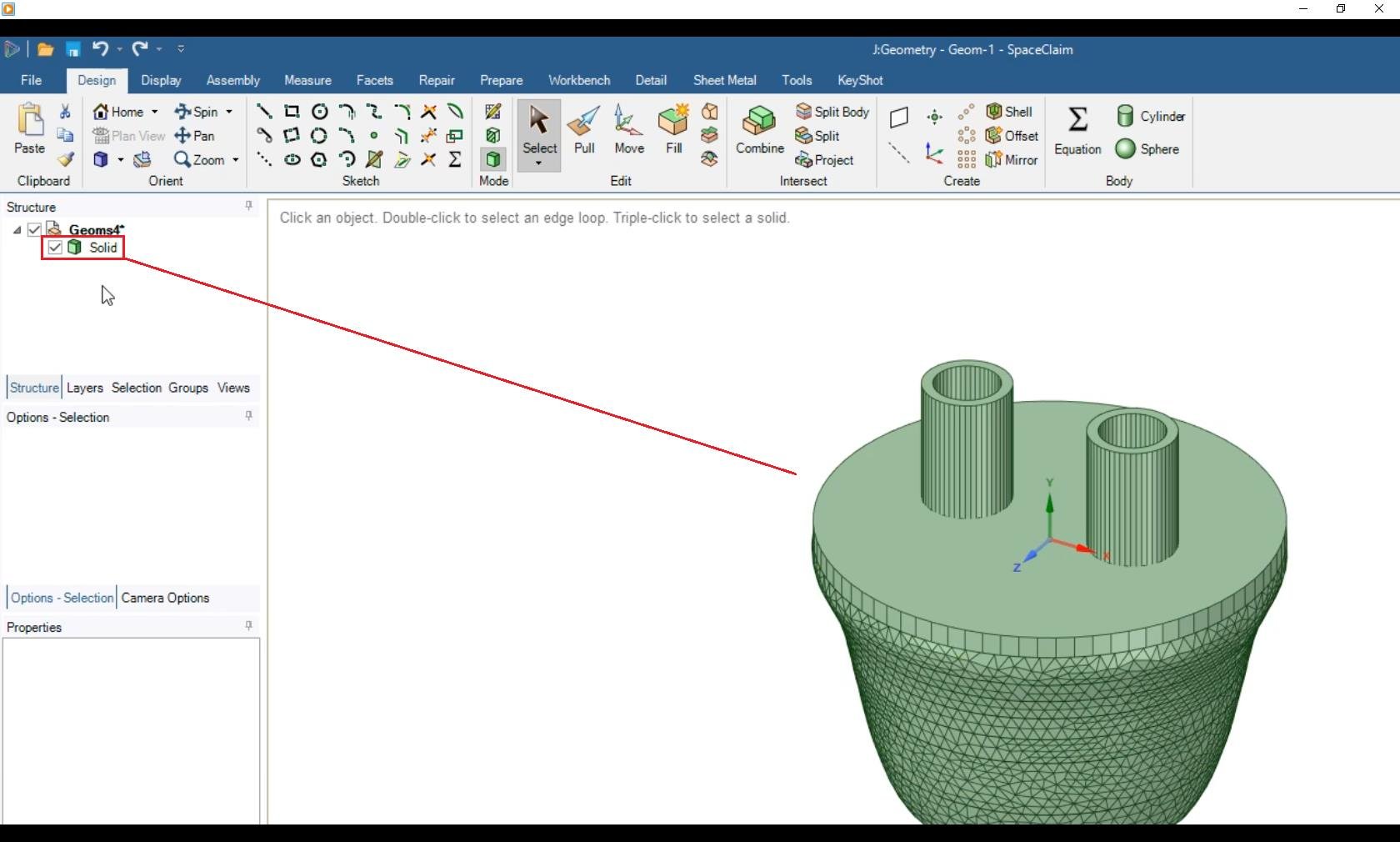Open the Spin dropdown options

point(226,112)
